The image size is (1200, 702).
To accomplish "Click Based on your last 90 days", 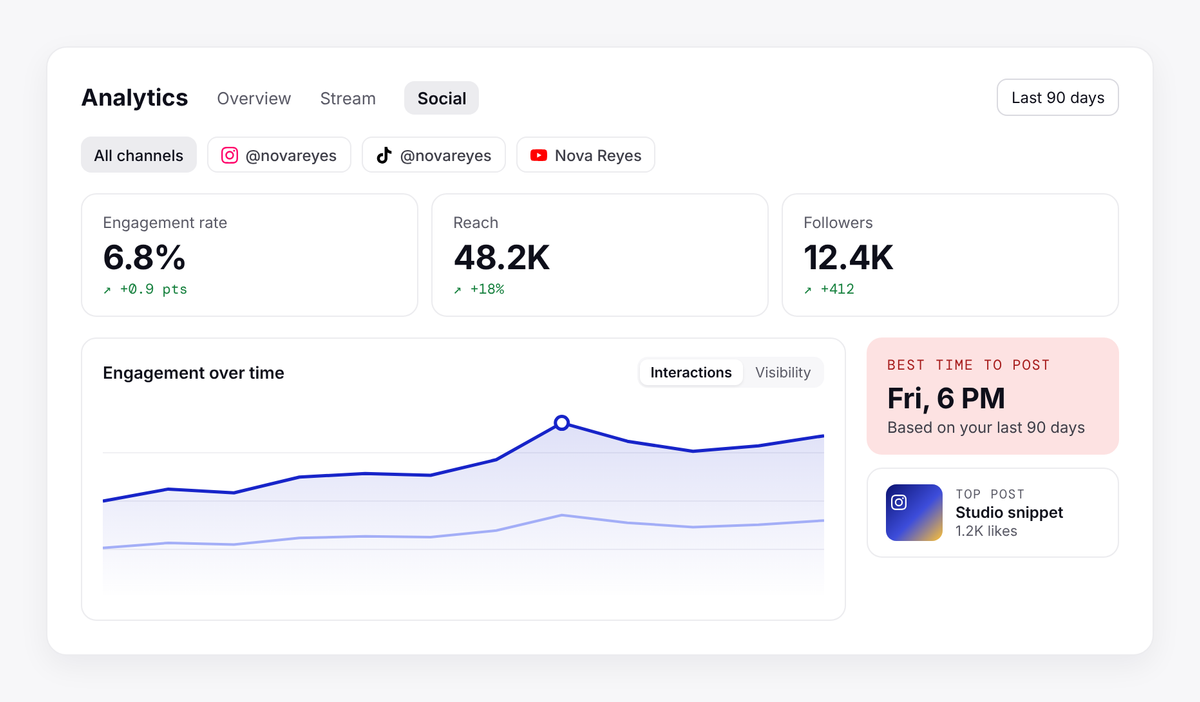I will tap(986, 428).
